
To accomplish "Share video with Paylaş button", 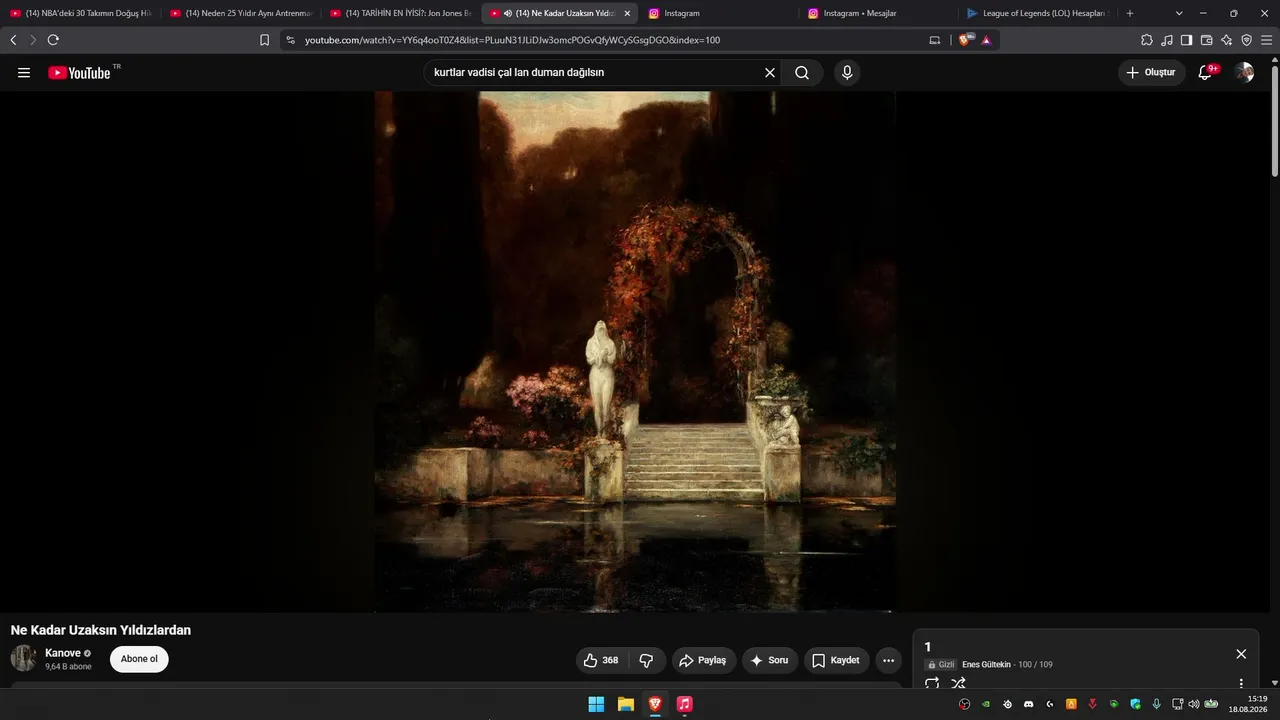I will point(704,660).
